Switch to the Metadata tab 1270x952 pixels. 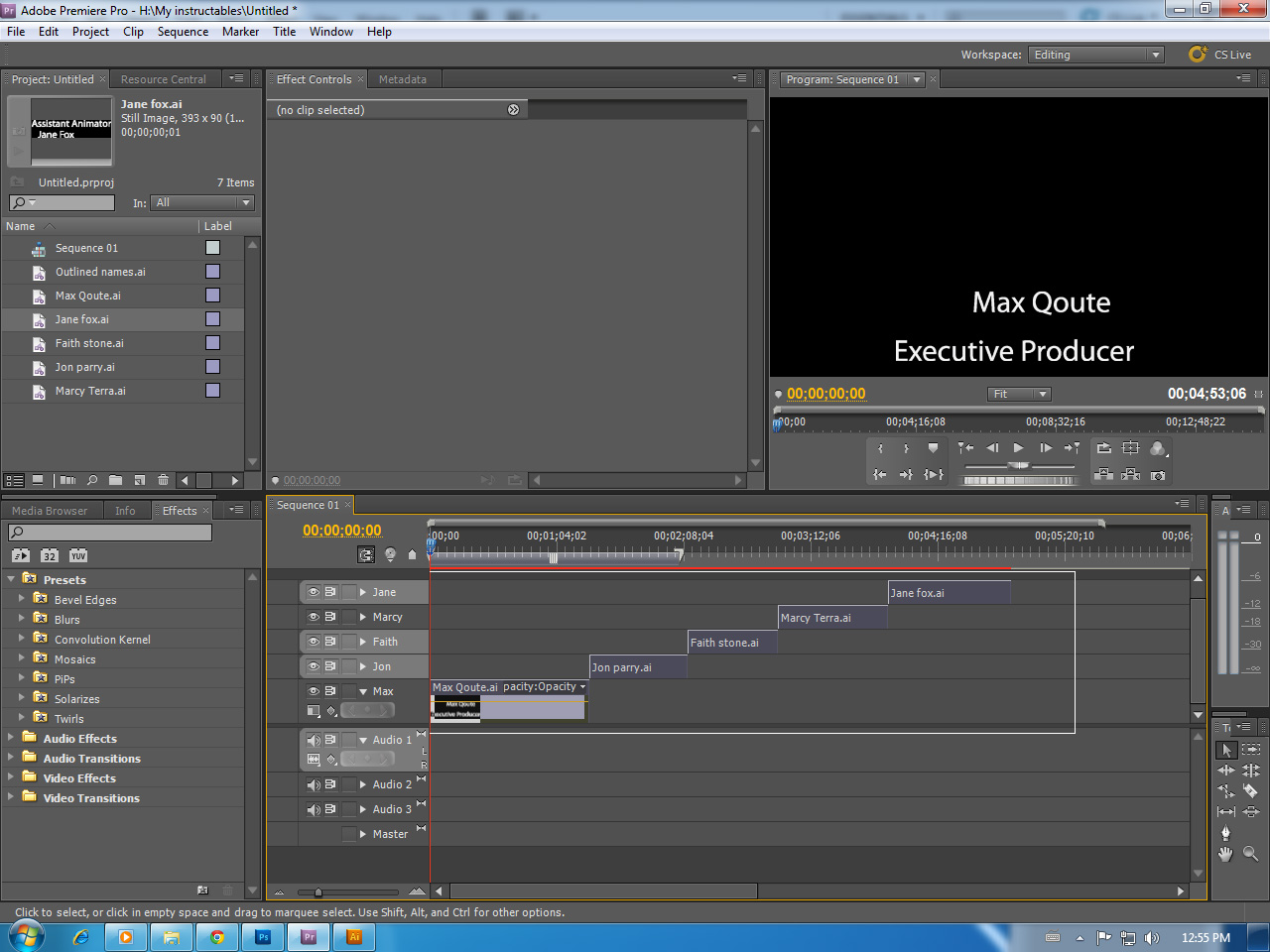pos(403,79)
